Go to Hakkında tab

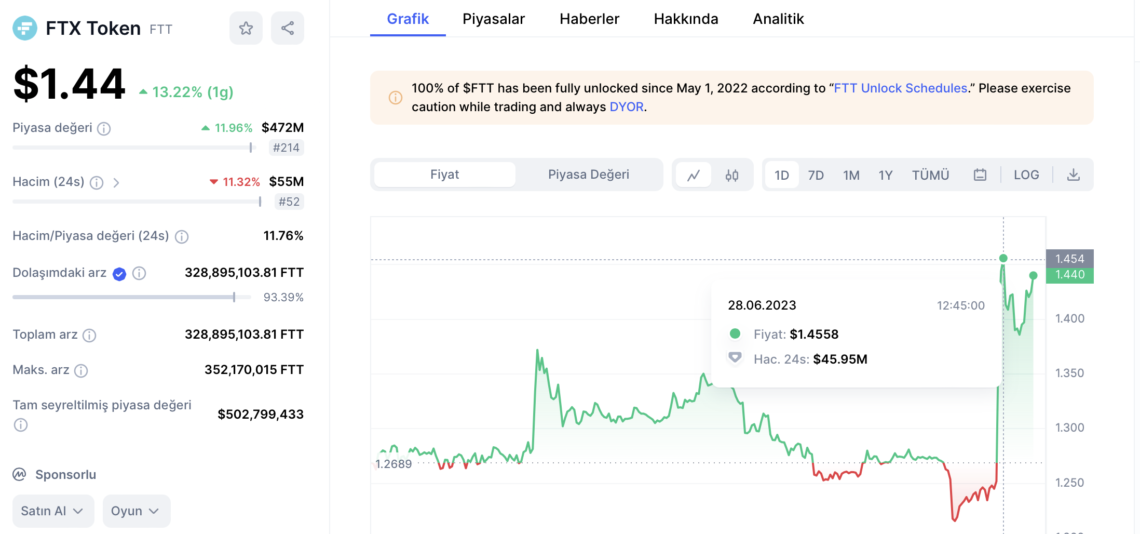tap(686, 19)
